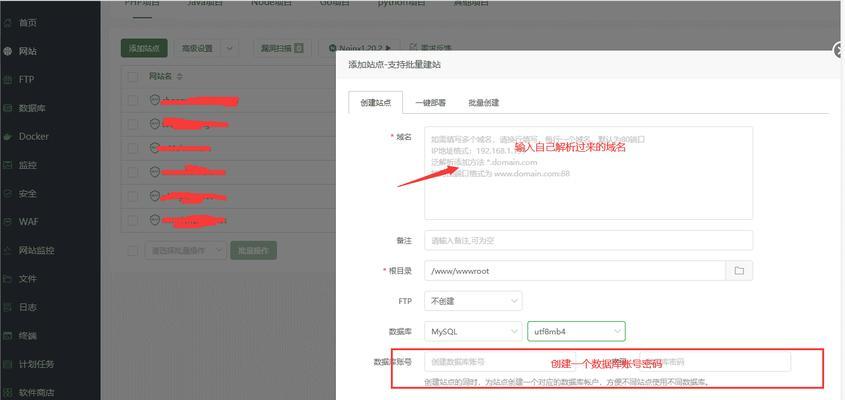Click the shield icon in the fifth site row
Image resolution: width=845 pixels, height=400 pixels.
coord(155,196)
